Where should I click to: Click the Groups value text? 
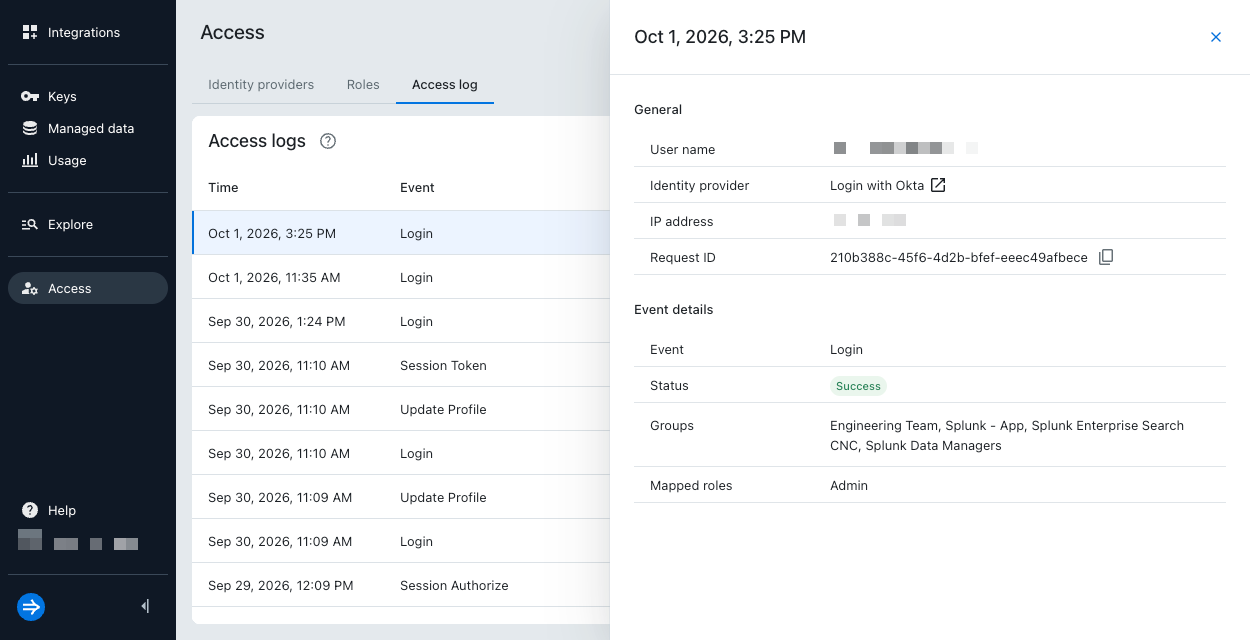[x=1007, y=435]
